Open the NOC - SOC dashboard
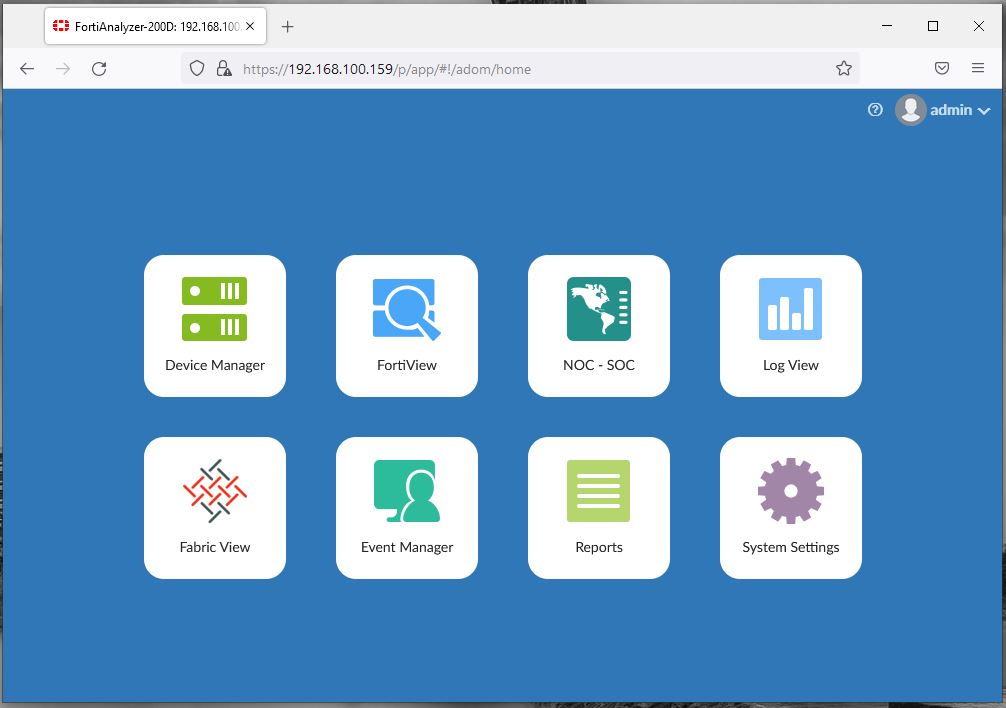1006x708 pixels. [599, 326]
